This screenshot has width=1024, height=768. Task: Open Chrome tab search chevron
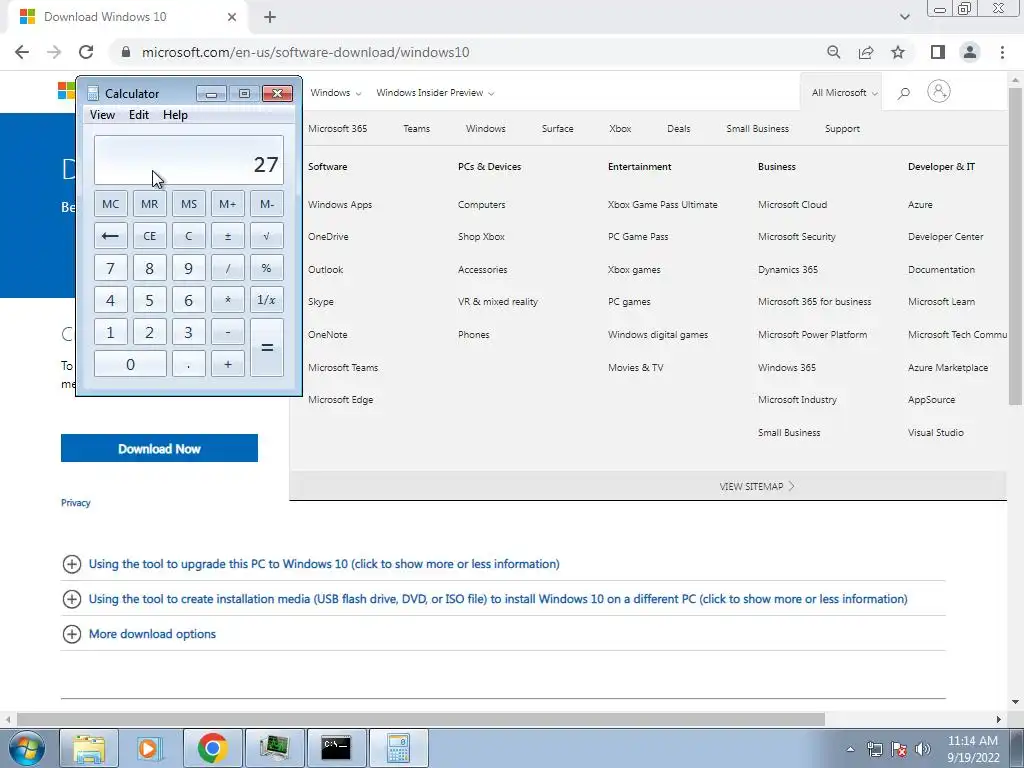(x=904, y=17)
